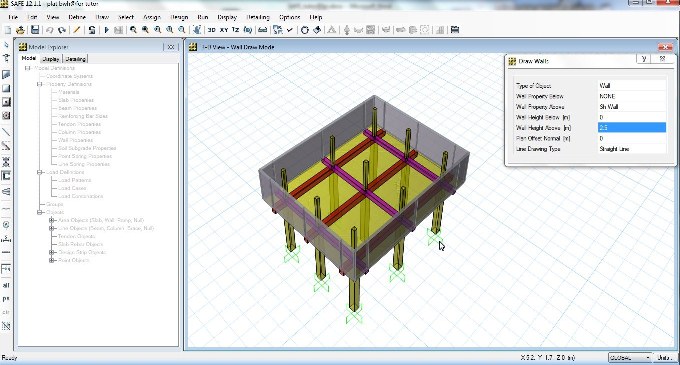Select 'Slab Properties' in the tree
Screen dimensions: 680x365
(76, 100)
